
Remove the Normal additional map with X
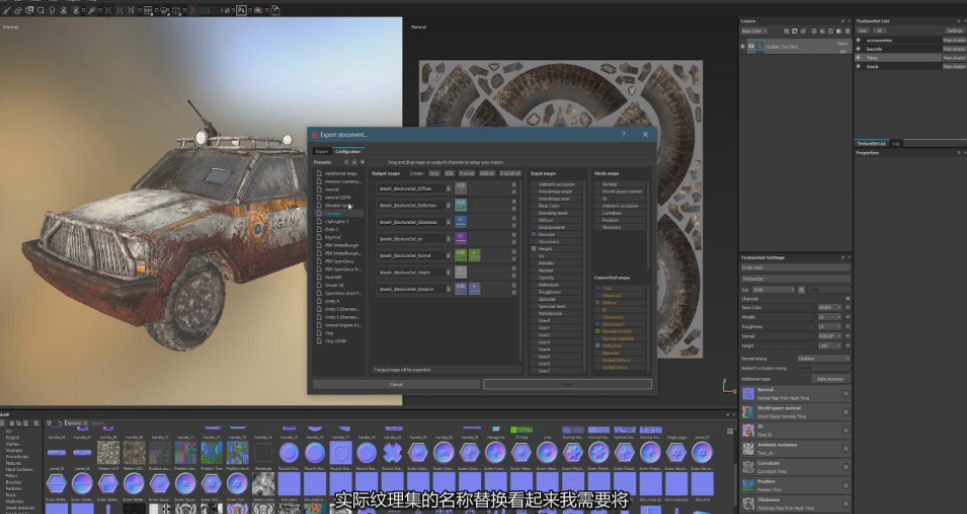click(x=845, y=392)
